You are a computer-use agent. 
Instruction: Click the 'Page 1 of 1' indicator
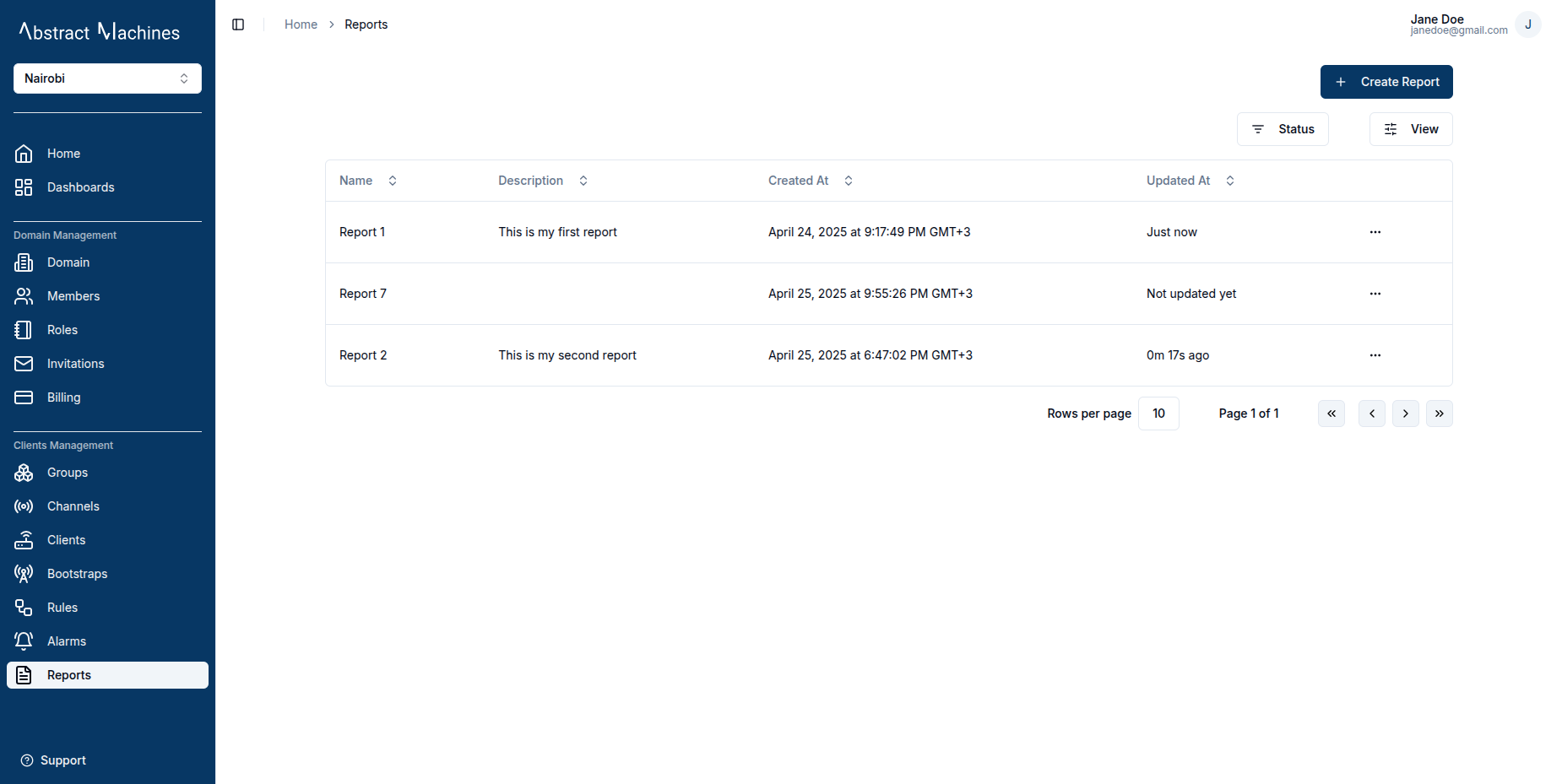tap(1249, 414)
